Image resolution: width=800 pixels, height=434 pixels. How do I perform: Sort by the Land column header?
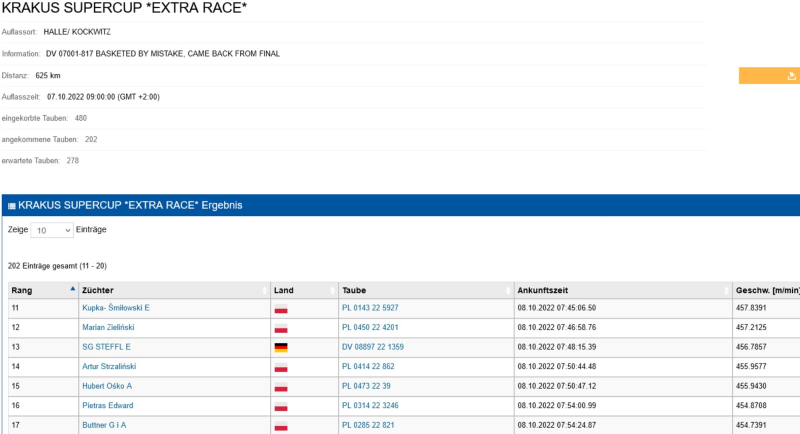[303, 289]
